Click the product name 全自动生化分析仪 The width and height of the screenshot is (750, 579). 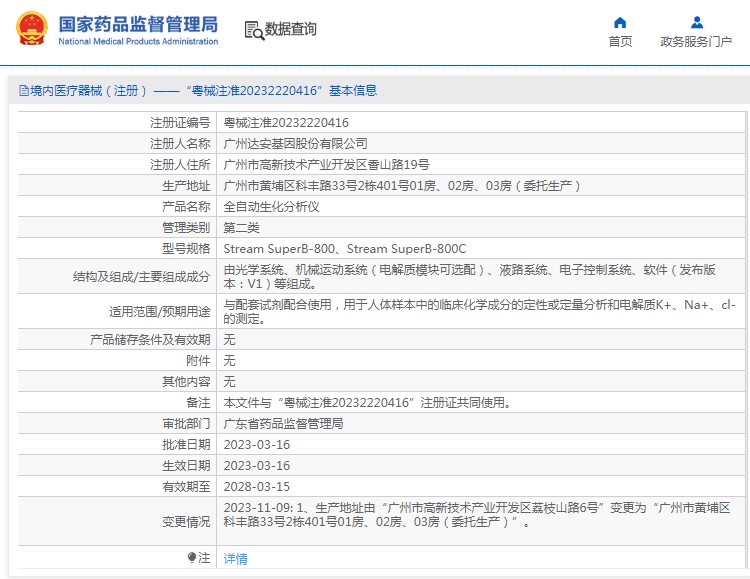(271, 207)
